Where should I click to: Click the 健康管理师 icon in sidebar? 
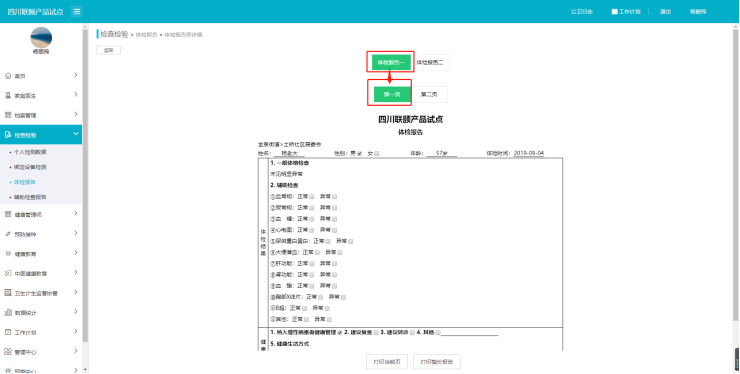tap(8, 214)
